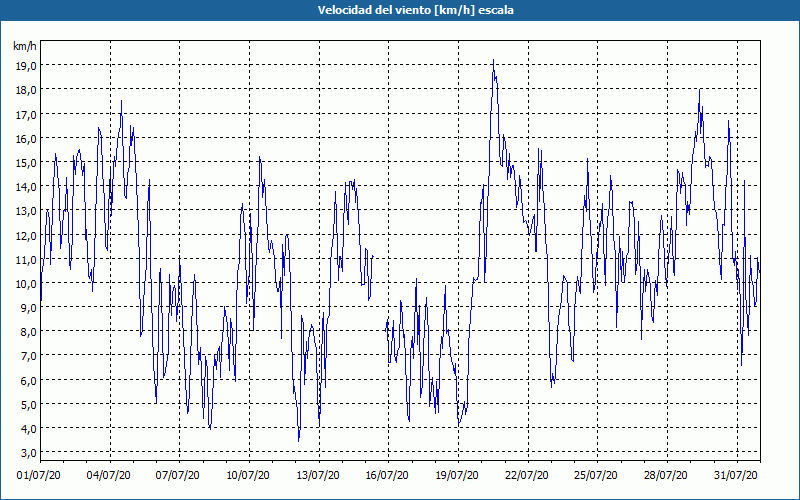Click the 31/07/20 date label
This screenshot has width=800, height=500.
(x=736, y=476)
